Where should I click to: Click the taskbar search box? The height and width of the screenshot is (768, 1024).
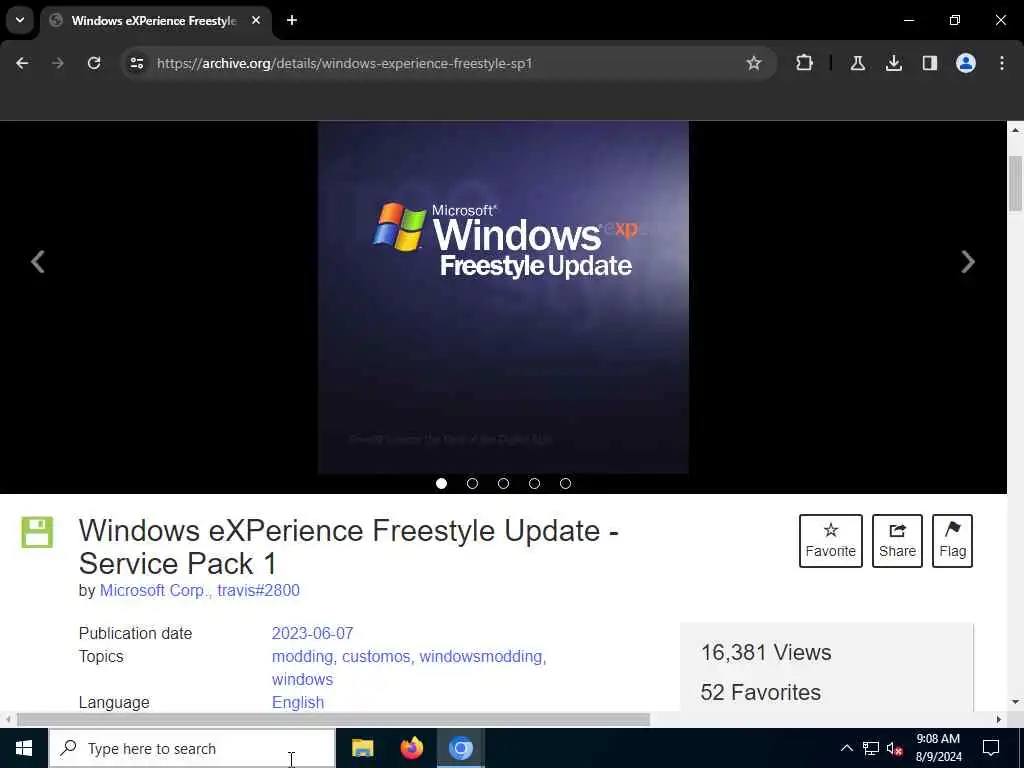(x=192, y=748)
